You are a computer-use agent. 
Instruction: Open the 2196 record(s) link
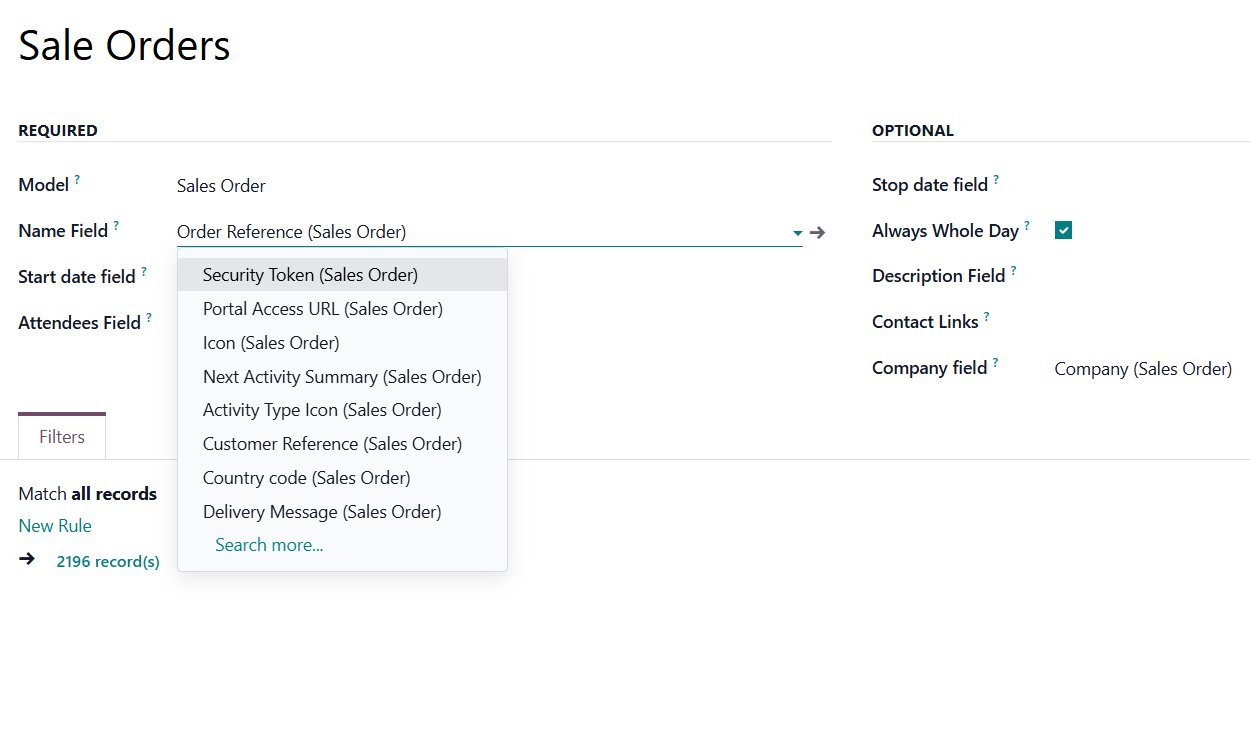[108, 562]
